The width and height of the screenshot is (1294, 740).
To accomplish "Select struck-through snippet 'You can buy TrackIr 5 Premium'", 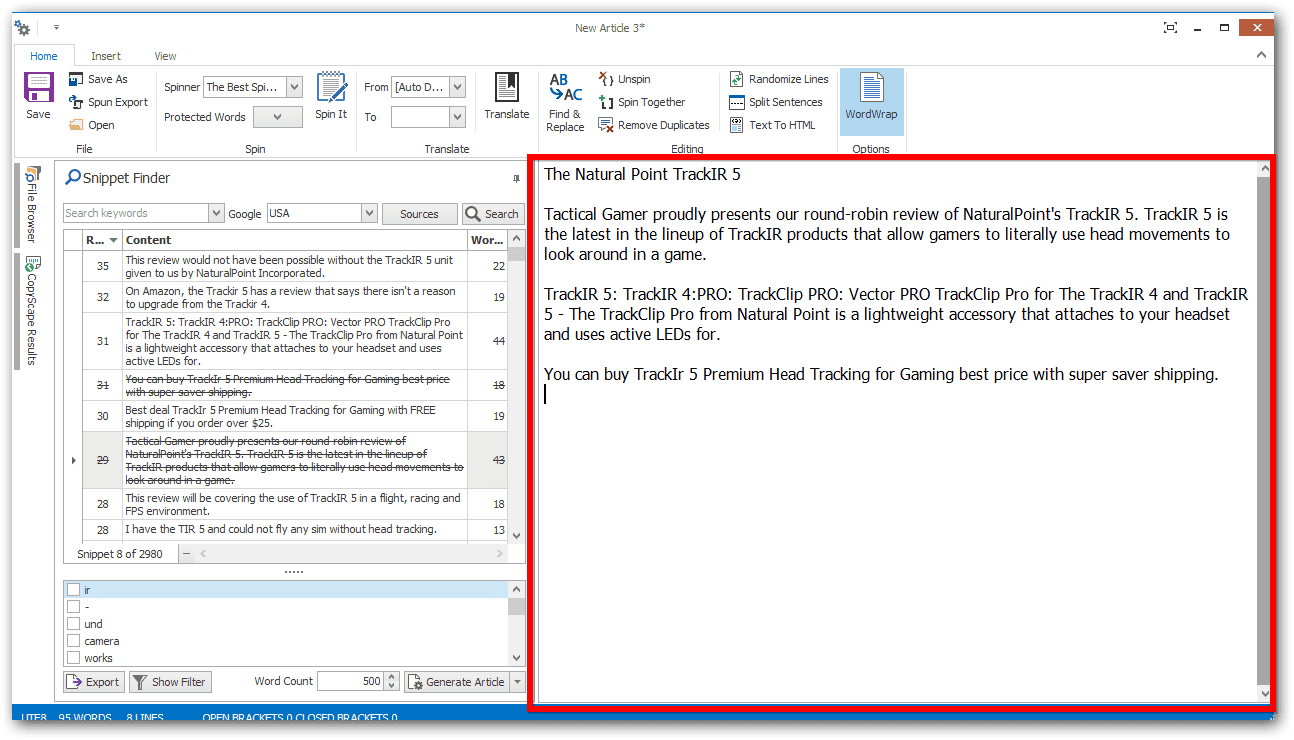I will (295, 385).
